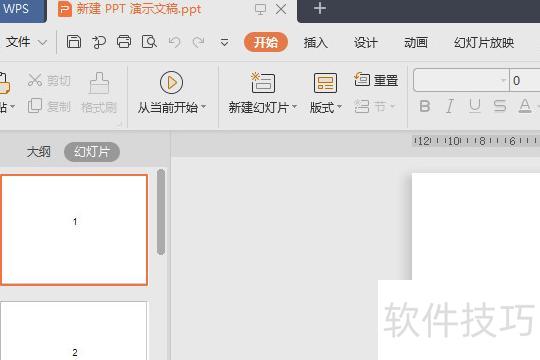This screenshot has width=540, height=360.
Task: Expand the paste dropdown arrow
Action: 12,107
